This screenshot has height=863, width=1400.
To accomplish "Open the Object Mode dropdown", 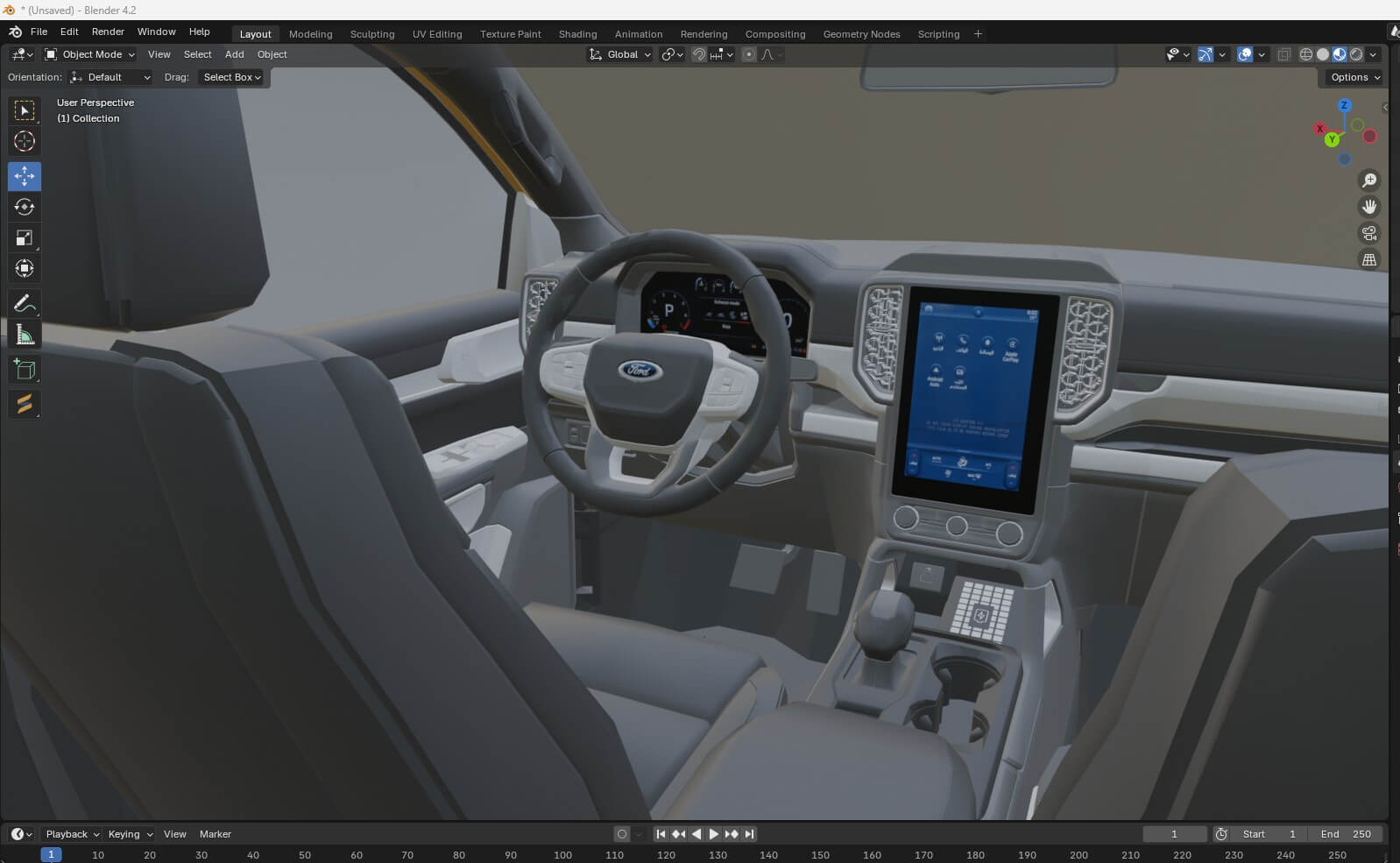I will point(90,54).
